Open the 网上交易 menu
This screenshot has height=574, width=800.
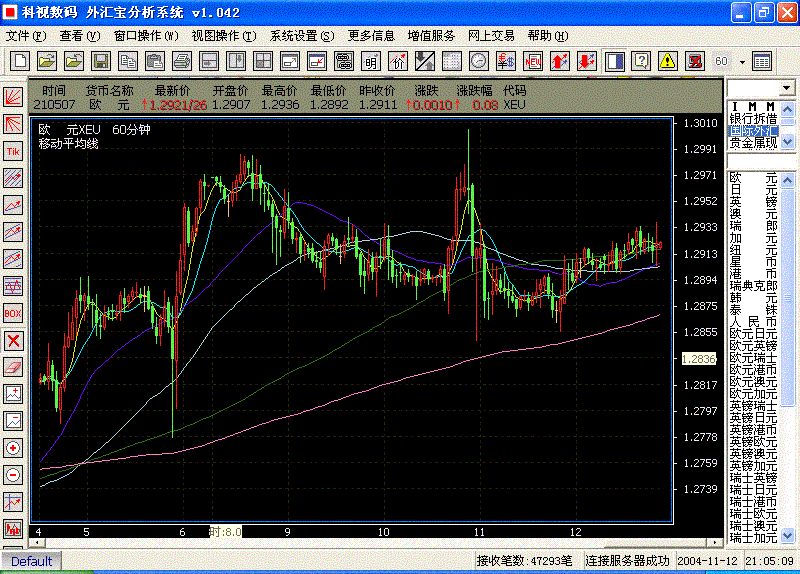click(491, 36)
